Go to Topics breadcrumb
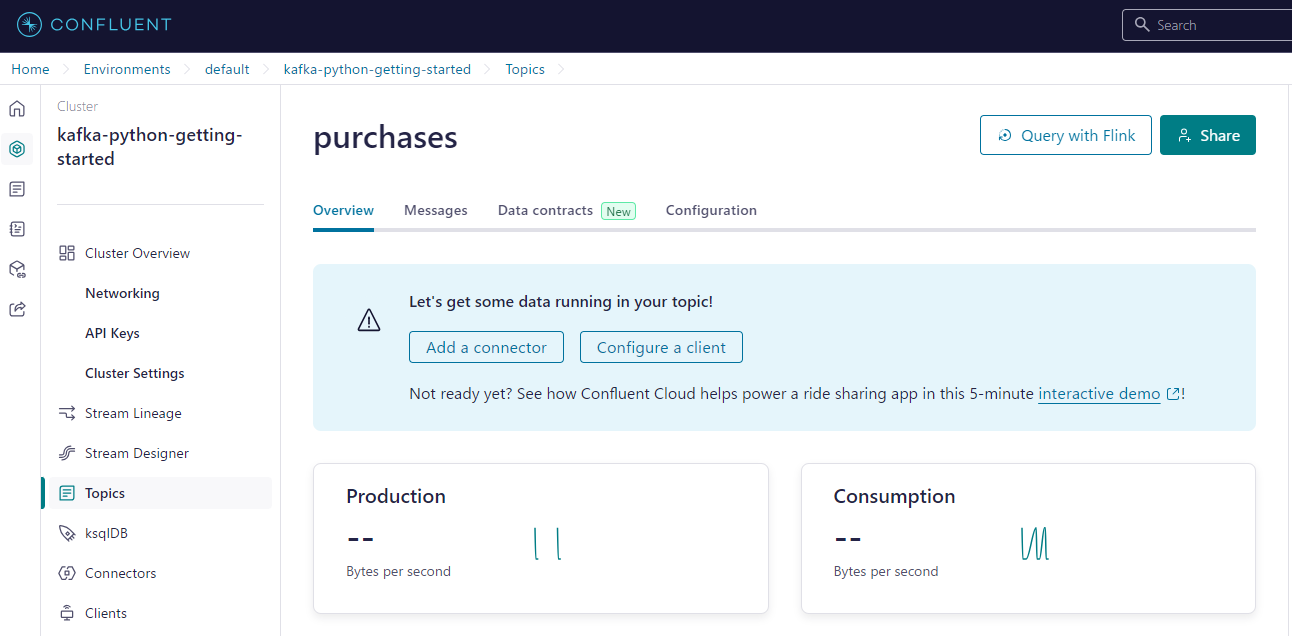This screenshot has height=636, width=1292. (525, 69)
